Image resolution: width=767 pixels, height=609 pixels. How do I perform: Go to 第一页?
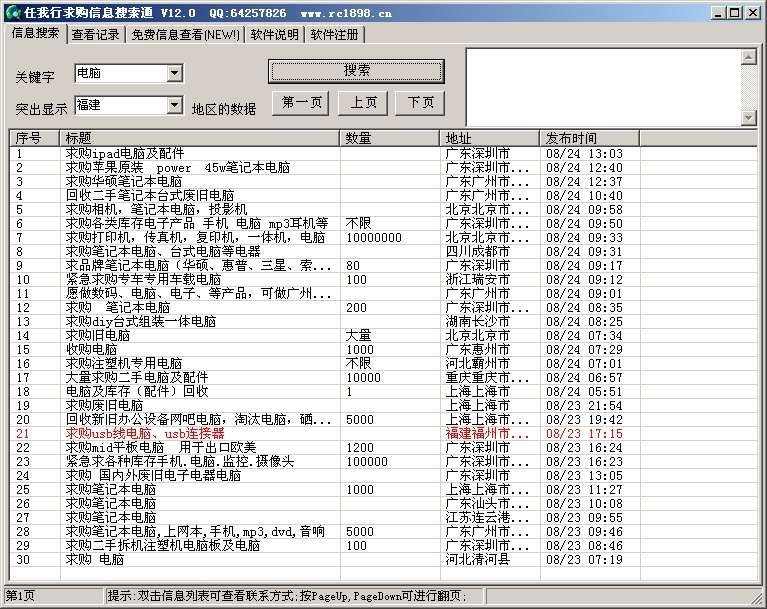(x=301, y=103)
